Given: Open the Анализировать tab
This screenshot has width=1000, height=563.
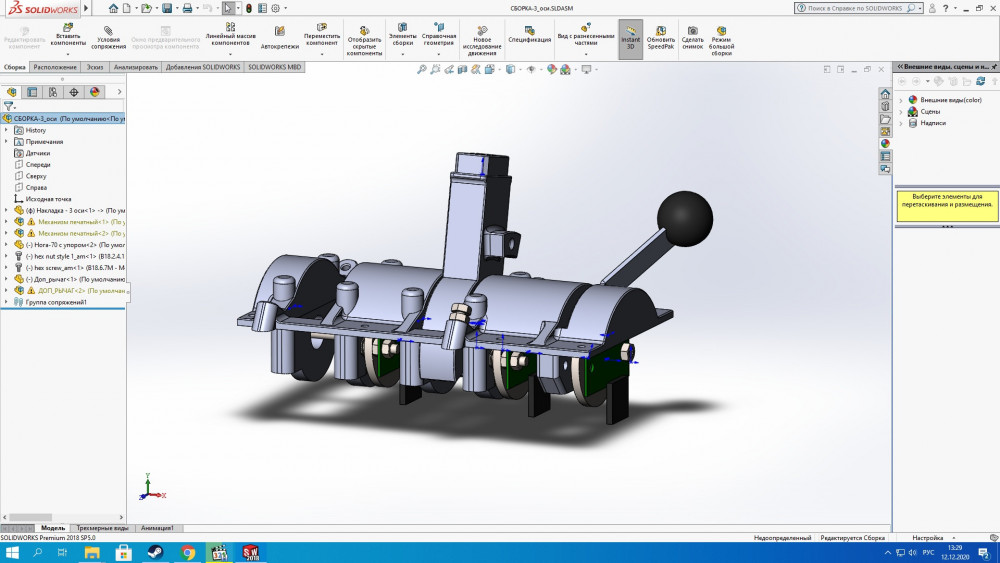Looking at the screenshot, I should click(136, 67).
